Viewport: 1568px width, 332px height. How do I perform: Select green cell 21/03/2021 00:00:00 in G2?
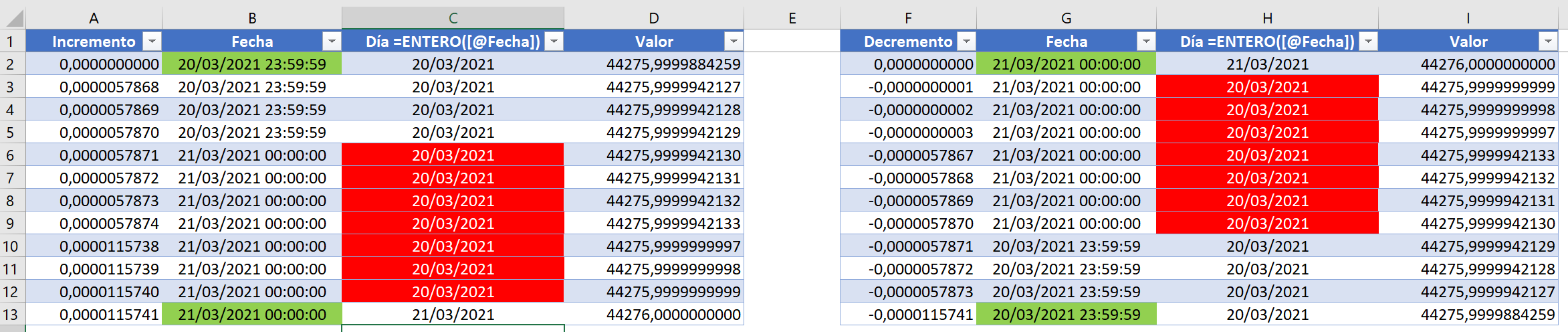pos(1067,64)
